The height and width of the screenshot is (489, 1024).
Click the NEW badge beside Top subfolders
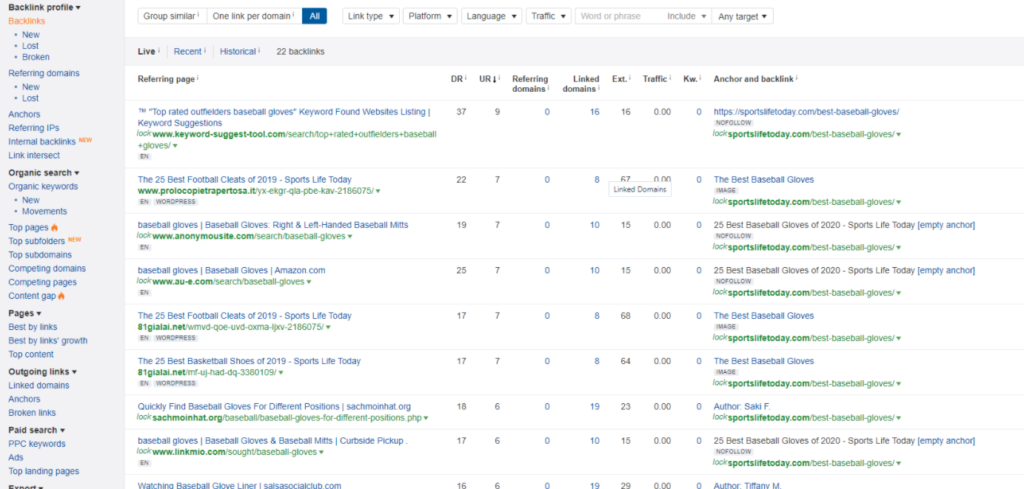tap(75, 239)
